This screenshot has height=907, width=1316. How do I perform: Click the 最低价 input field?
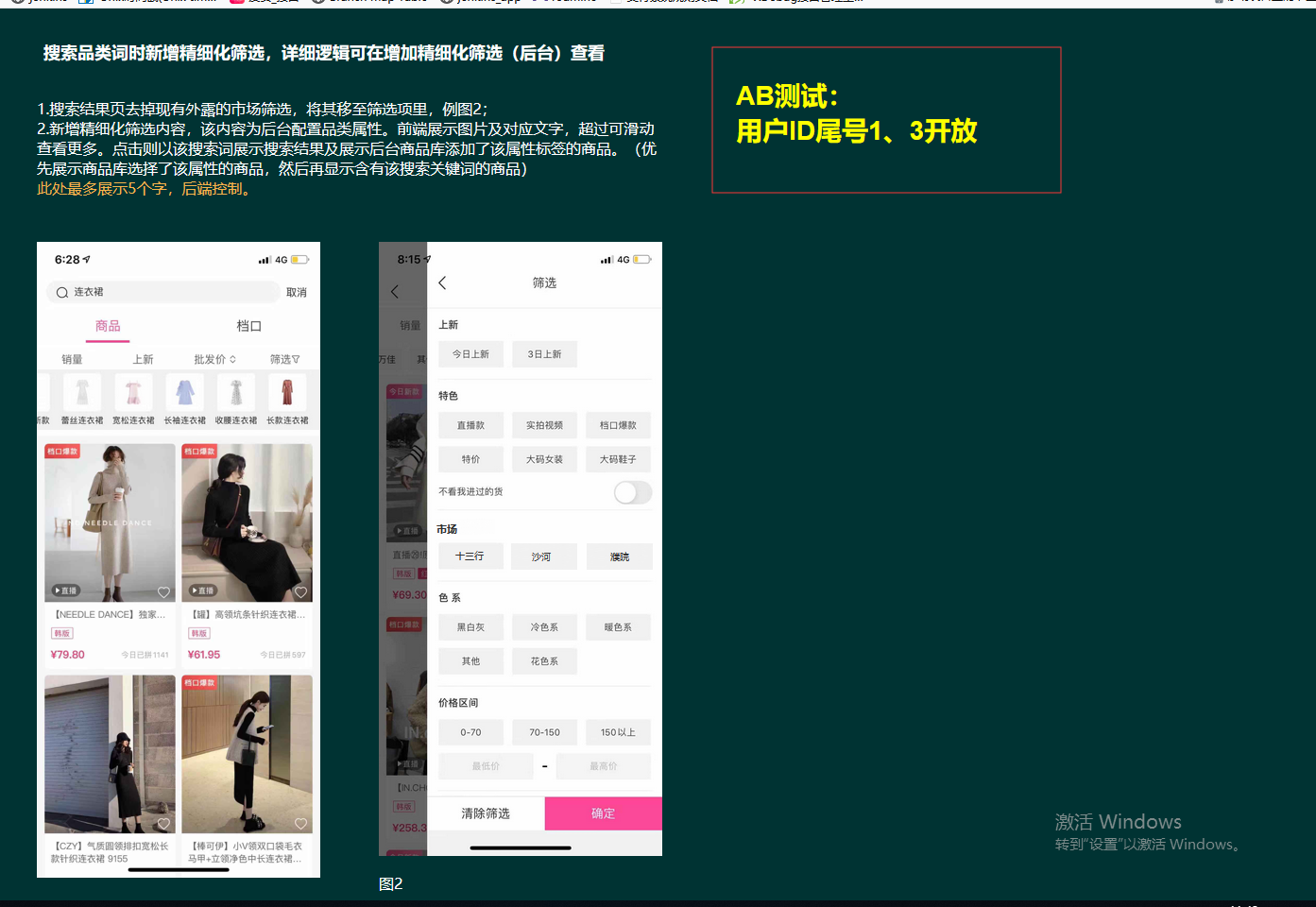click(486, 766)
